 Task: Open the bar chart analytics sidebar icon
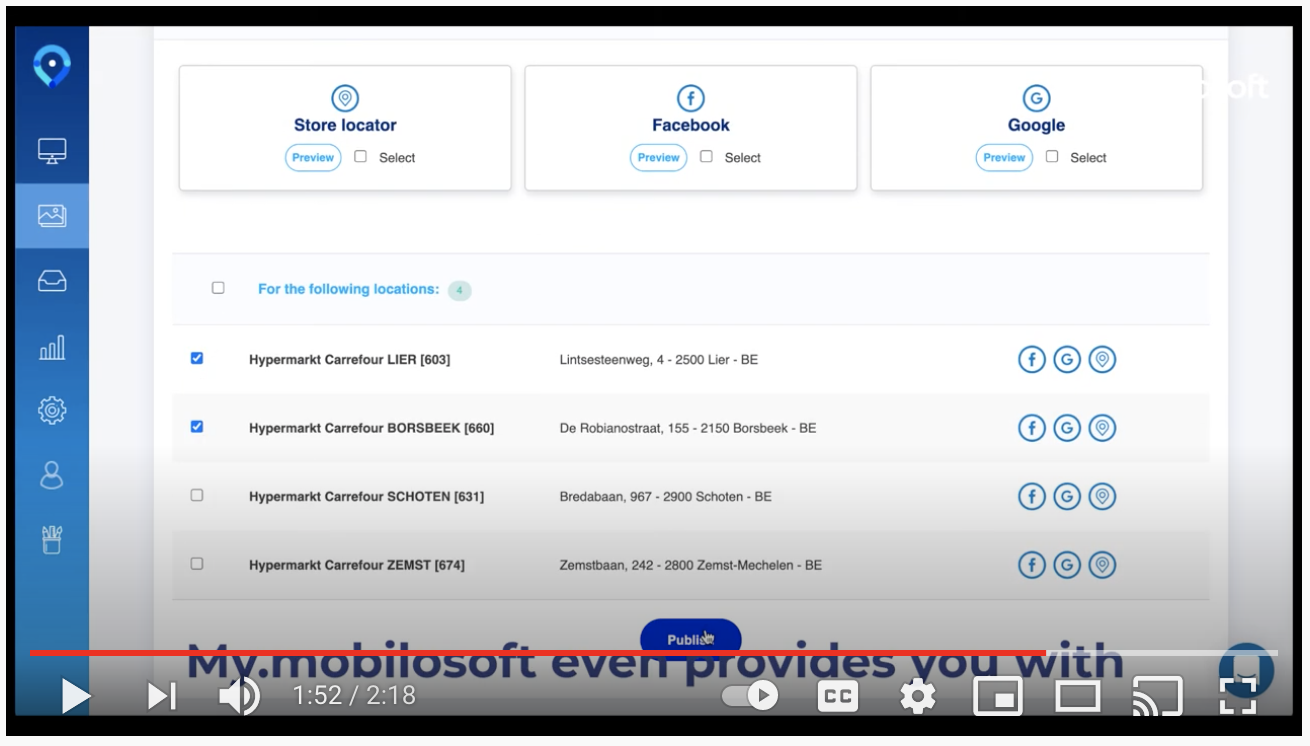[x=52, y=347]
